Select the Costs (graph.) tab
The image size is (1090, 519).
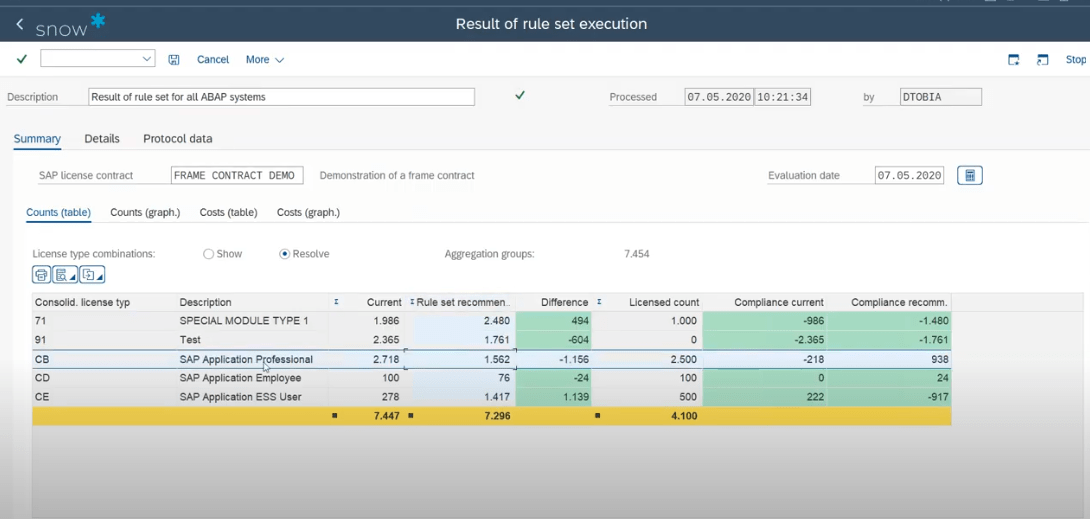click(308, 213)
